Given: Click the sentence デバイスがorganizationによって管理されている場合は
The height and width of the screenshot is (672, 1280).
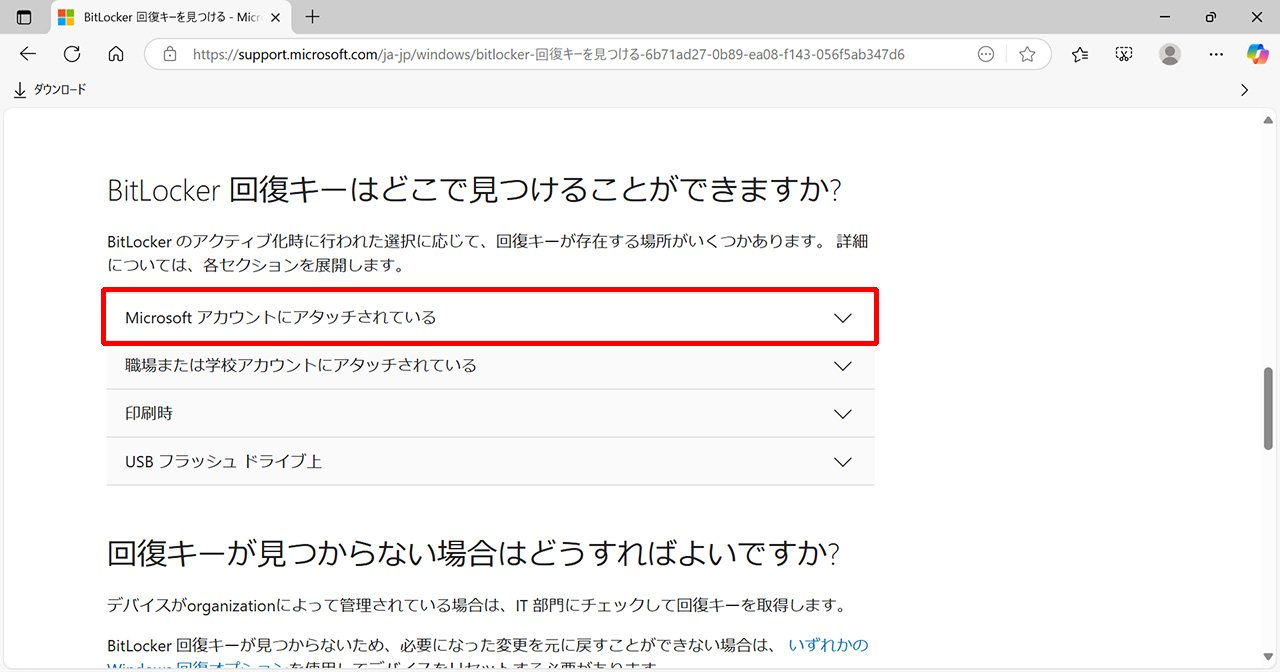Looking at the screenshot, I should pyautogui.click(x=477, y=605).
